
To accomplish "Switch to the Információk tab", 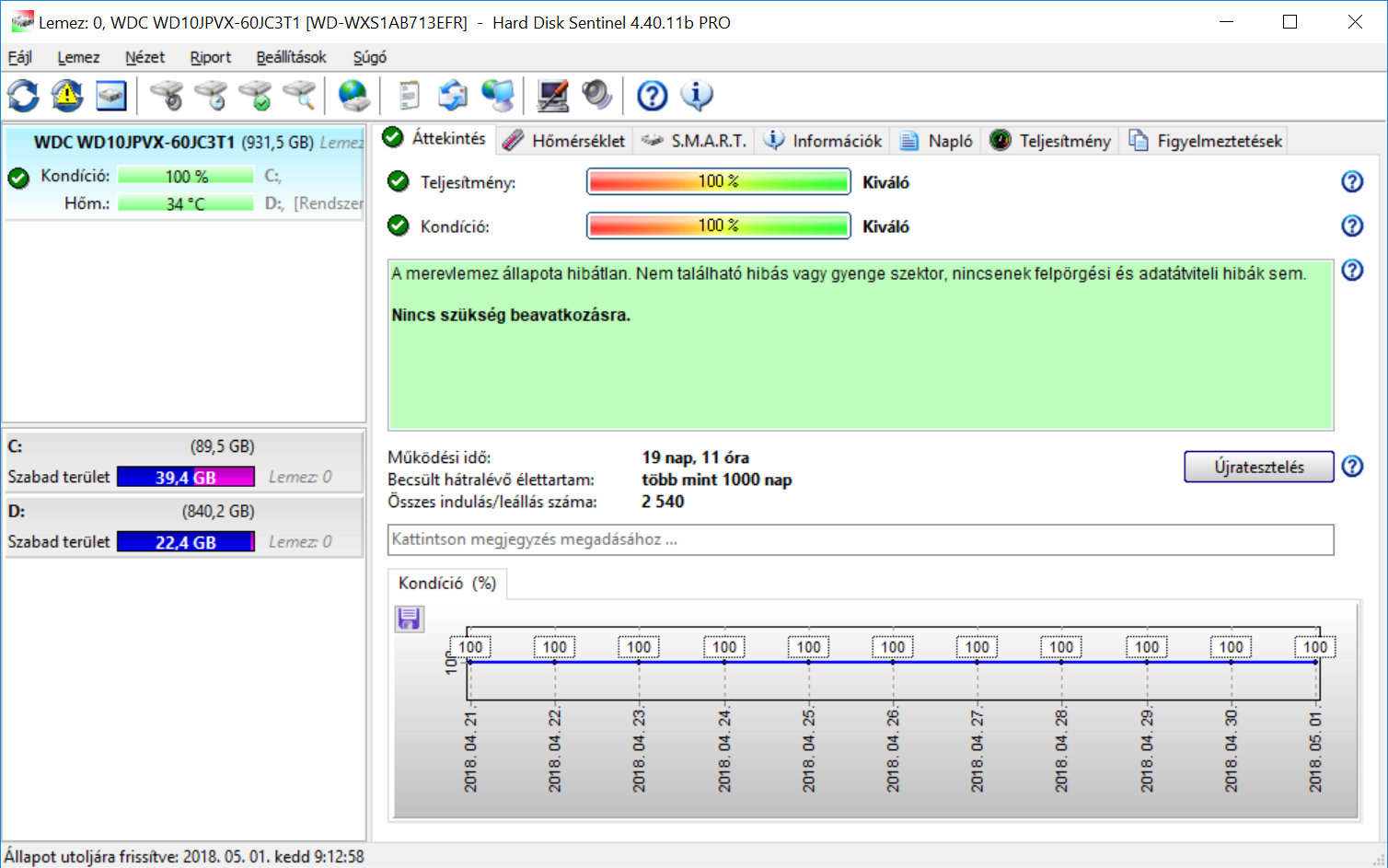I will [823, 141].
